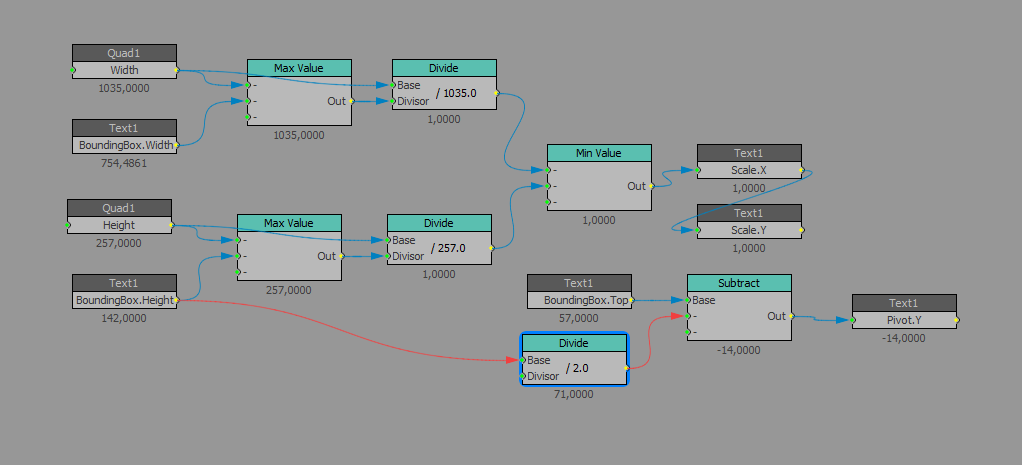Select the Max Value node showing 257,0000 by header
The width and height of the screenshot is (1022, 465).
pos(289,223)
